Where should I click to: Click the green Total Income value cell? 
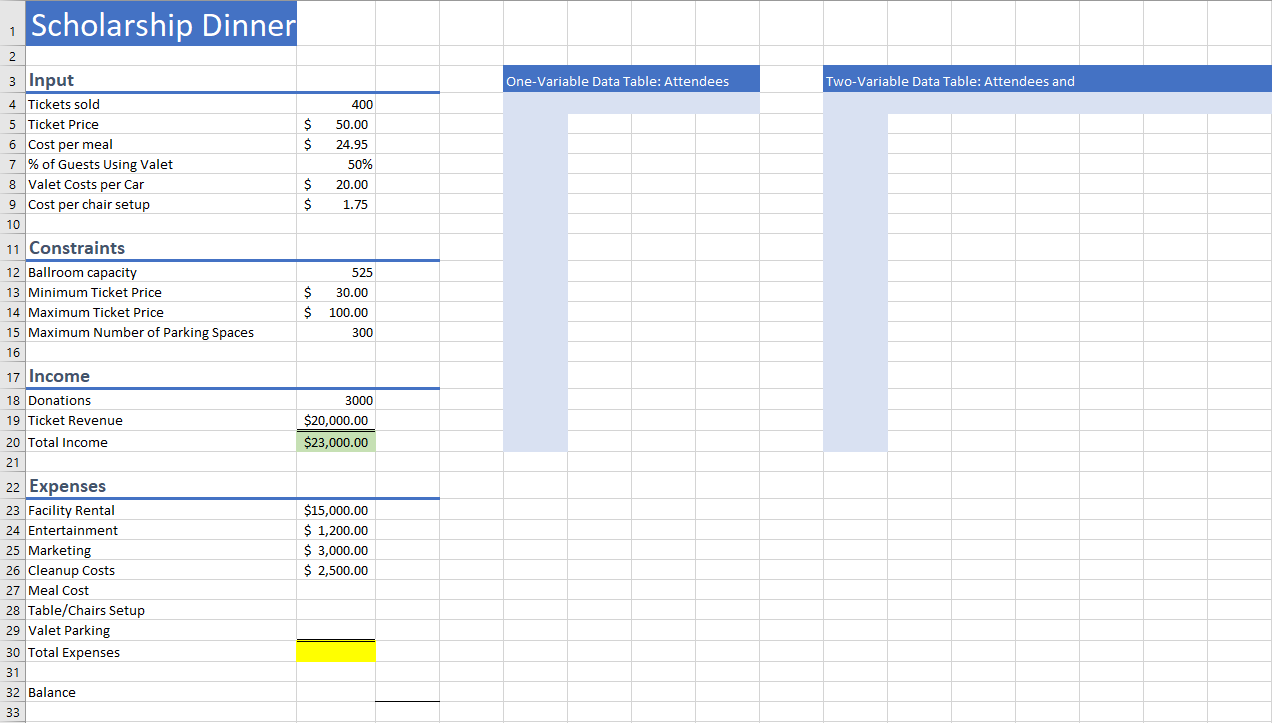pyautogui.click(x=336, y=441)
